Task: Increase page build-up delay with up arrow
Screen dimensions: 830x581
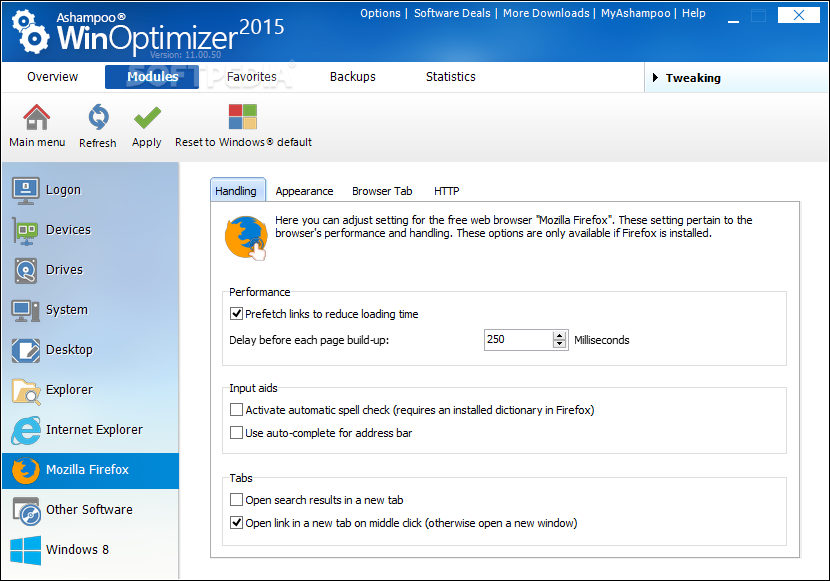Action: 560,335
